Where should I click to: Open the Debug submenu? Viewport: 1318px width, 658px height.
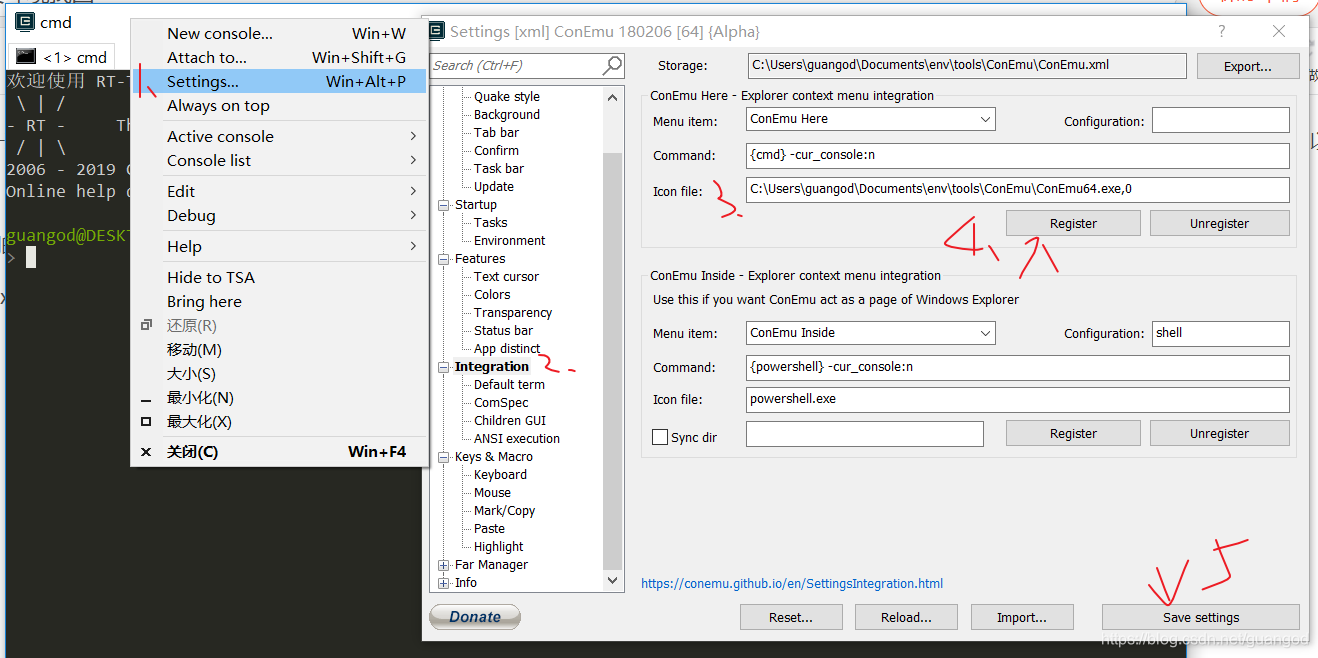point(279,215)
